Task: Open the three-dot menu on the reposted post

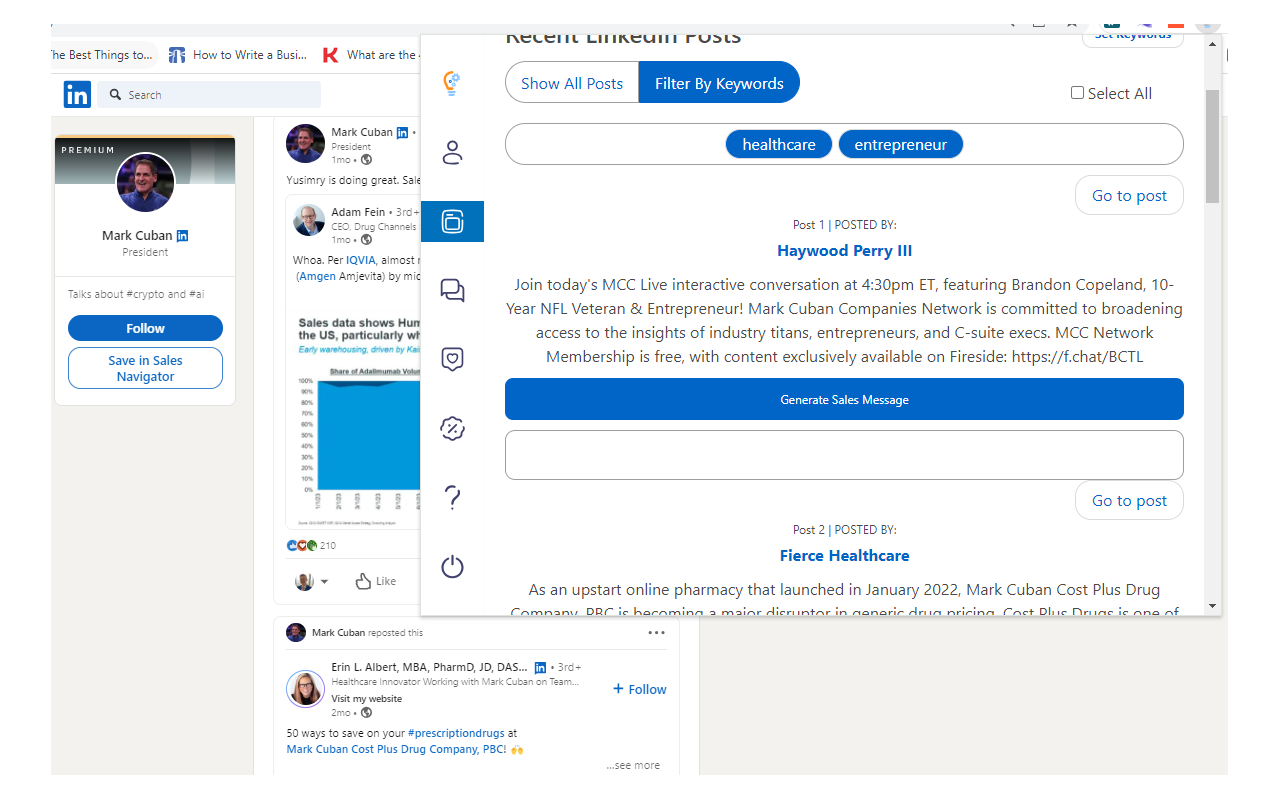Action: (656, 632)
